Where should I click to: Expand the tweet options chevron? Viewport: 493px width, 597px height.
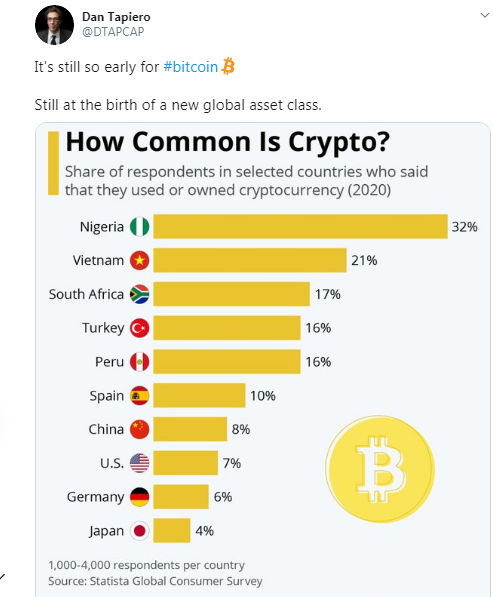485,15
